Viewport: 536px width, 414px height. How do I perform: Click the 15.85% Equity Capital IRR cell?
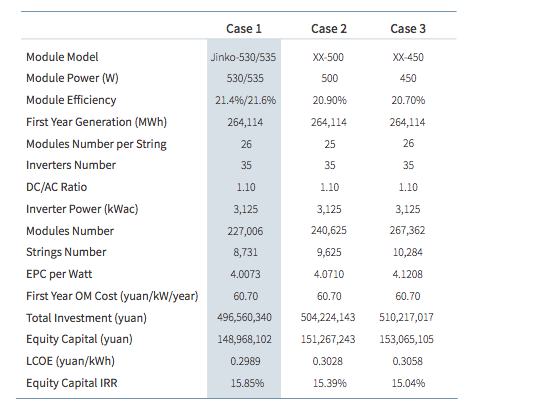[x=247, y=383]
